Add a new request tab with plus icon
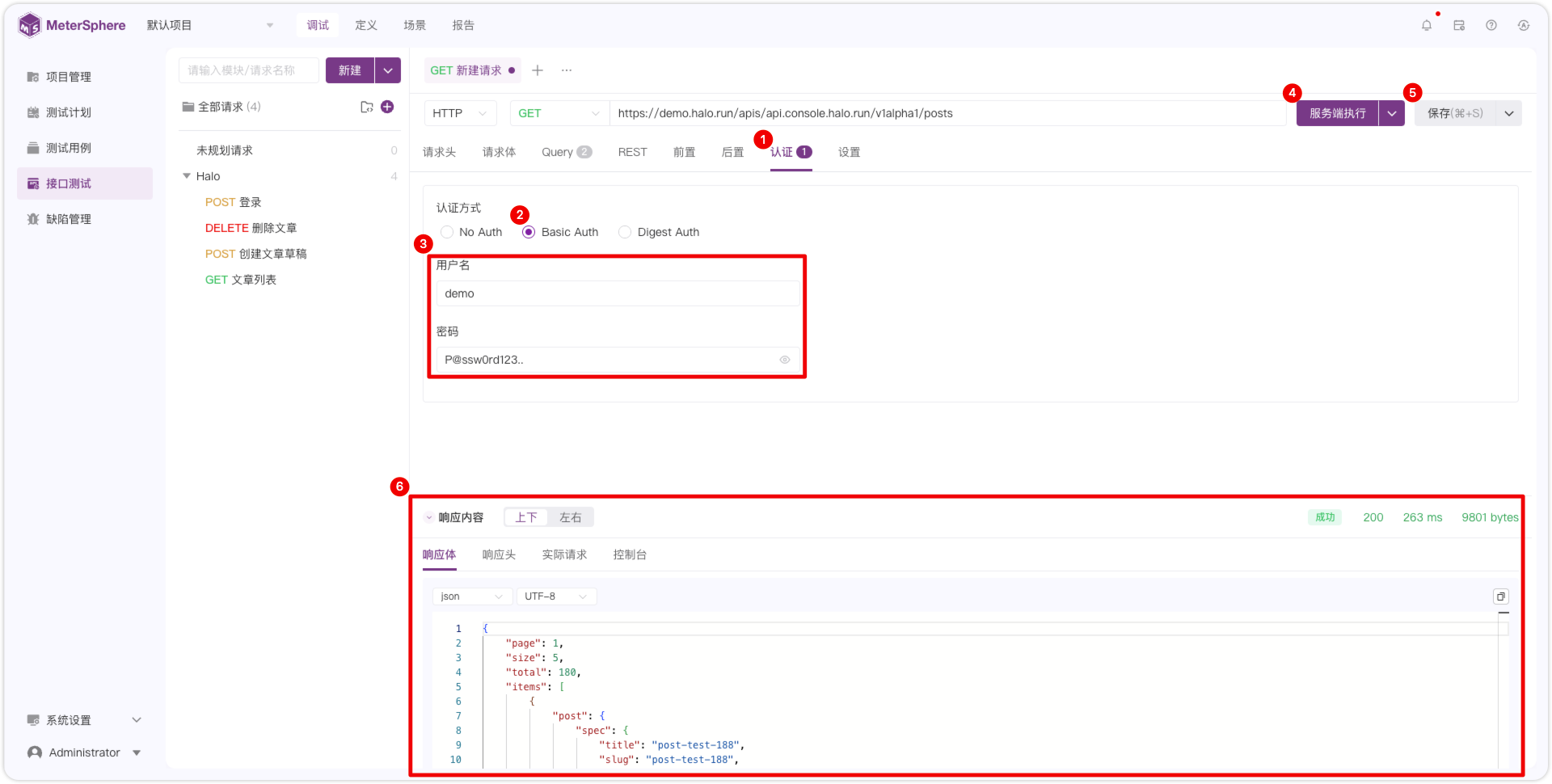Viewport: 1552px width, 784px height. [538, 70]
